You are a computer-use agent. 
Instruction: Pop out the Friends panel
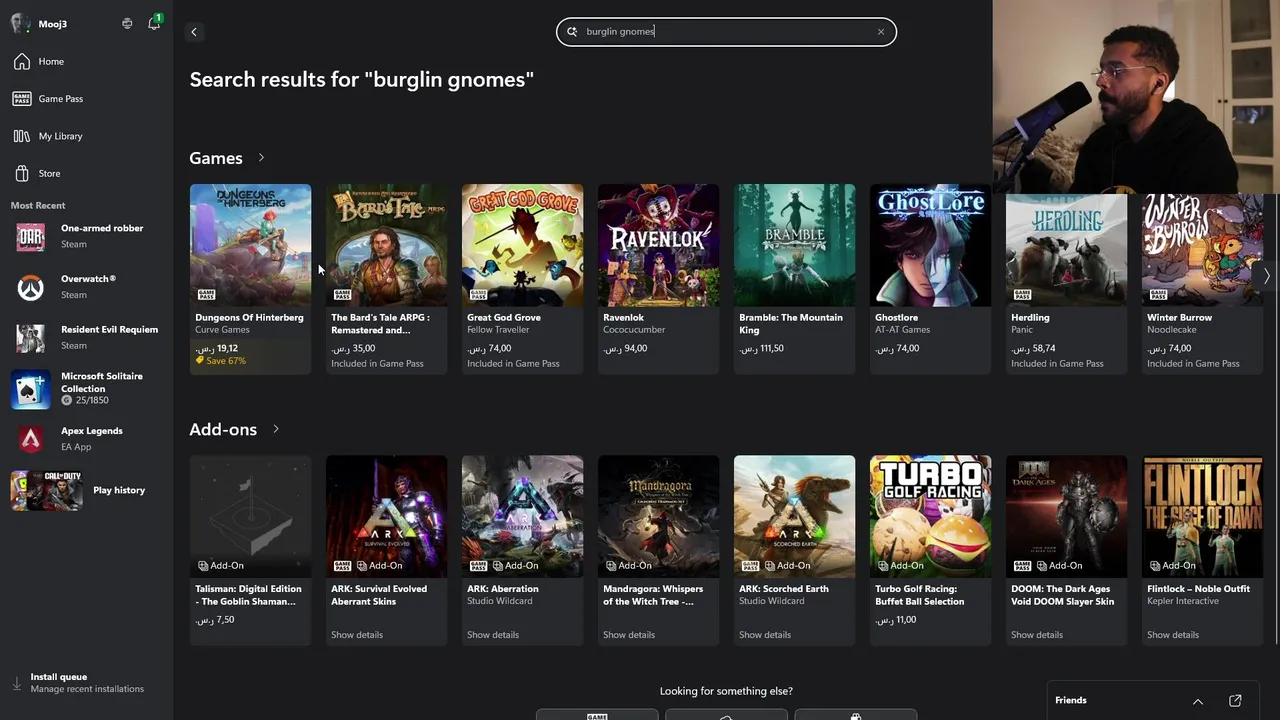point(1235,701)
